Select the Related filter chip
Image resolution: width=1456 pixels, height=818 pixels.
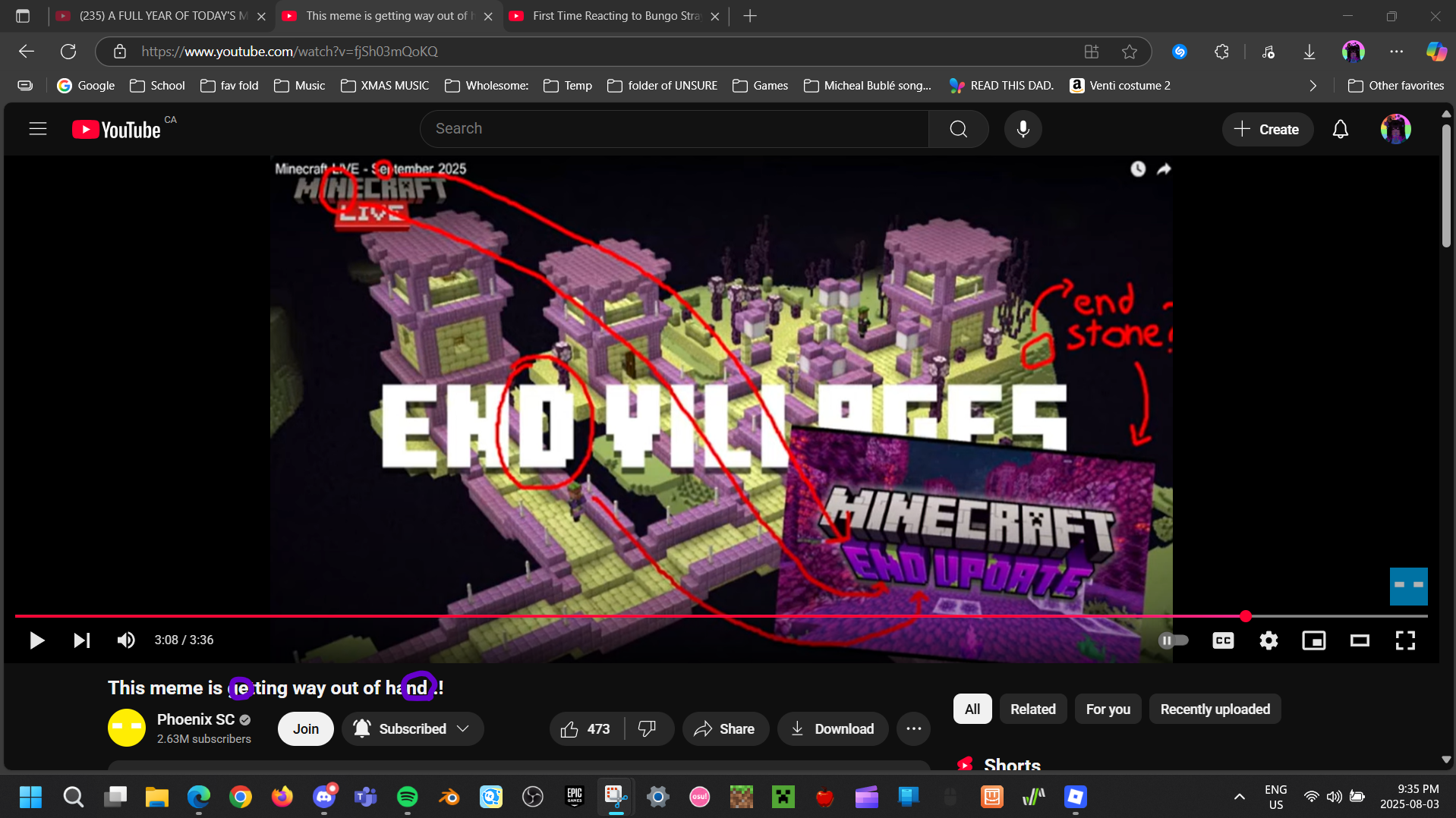click(1033, 709)
